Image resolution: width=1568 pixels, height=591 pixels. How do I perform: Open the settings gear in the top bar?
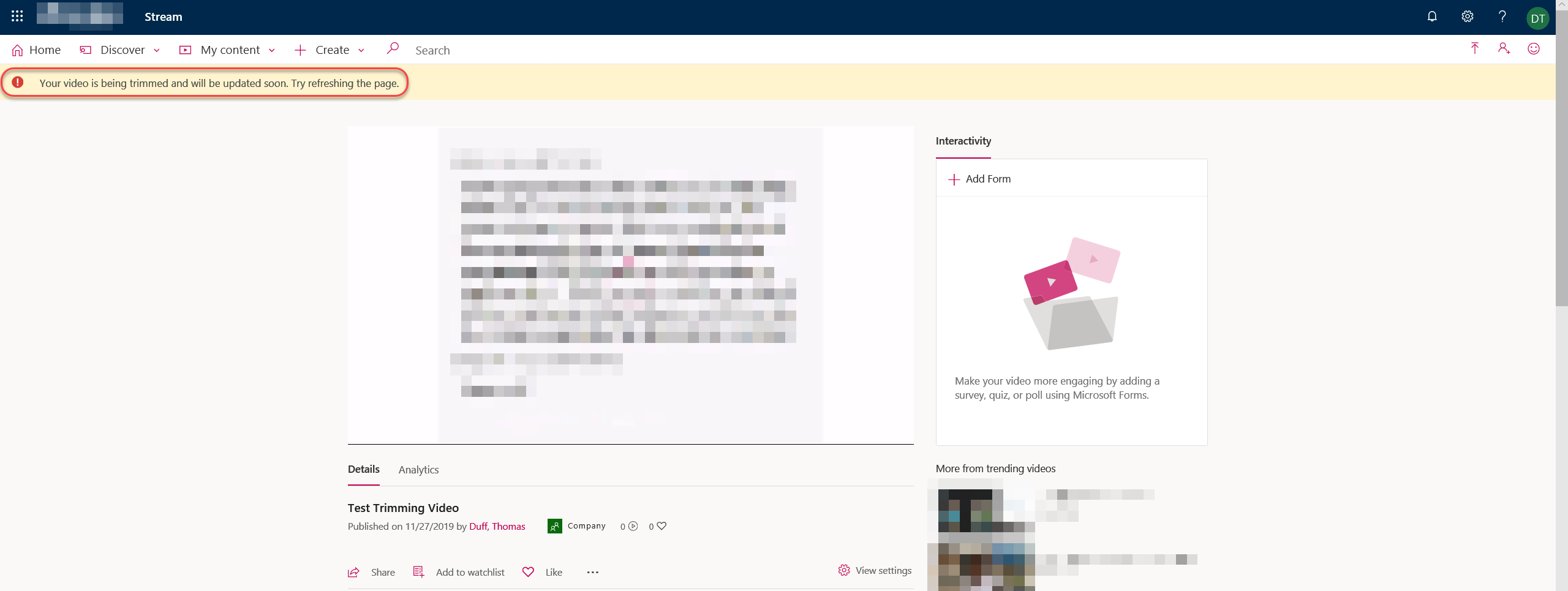click(x=1468, y=17)
